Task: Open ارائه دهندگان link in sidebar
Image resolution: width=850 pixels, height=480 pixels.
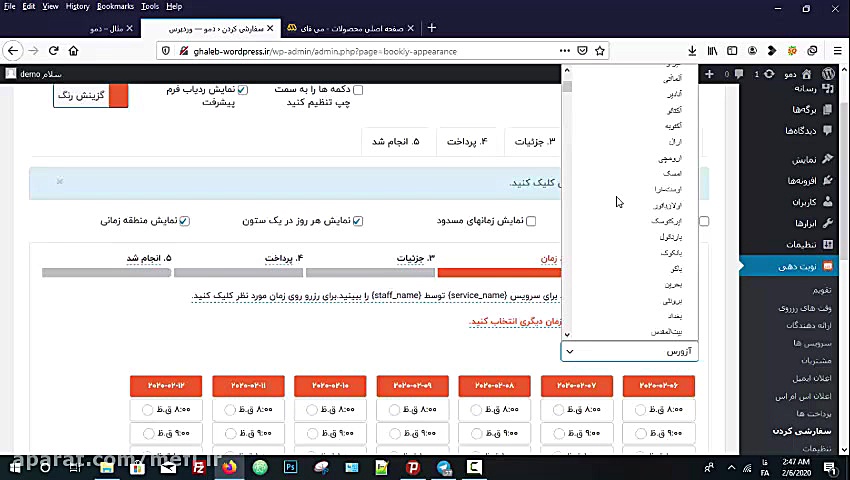Action: [x=809, y=325]
